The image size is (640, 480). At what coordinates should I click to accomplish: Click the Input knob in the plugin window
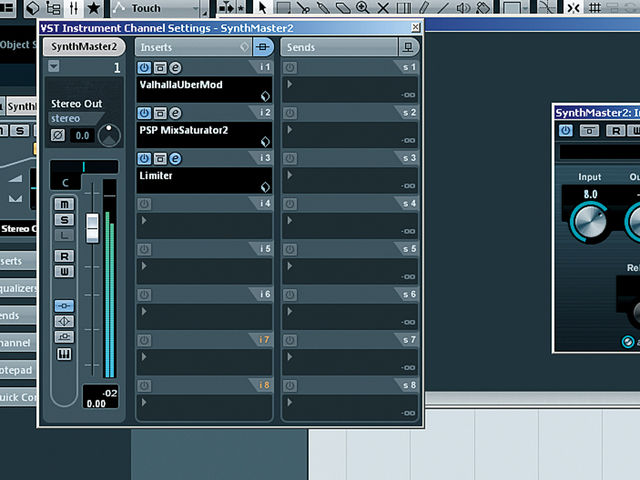(590, 222)
